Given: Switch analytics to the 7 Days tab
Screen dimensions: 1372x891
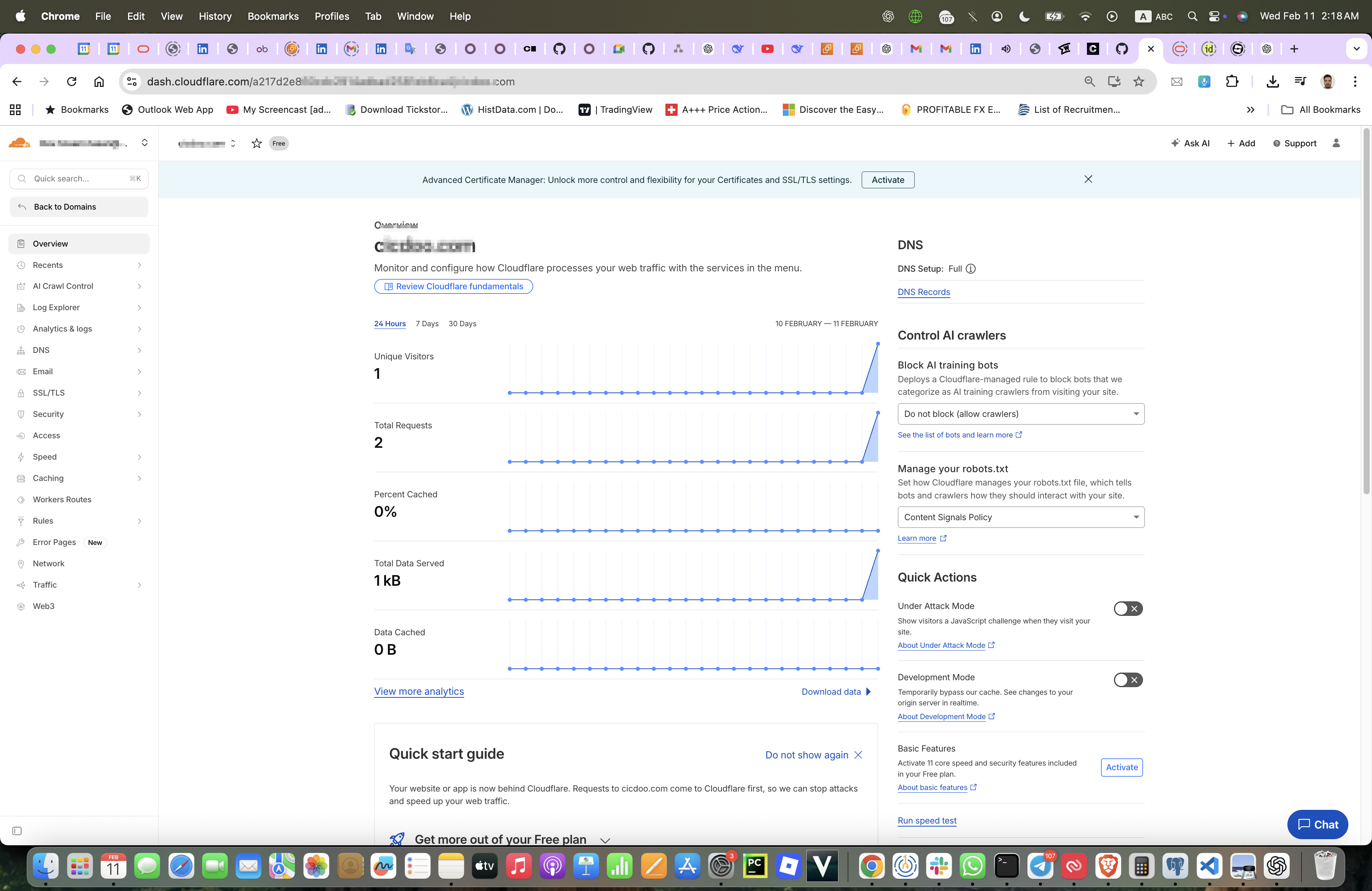Looking at the screenshot, I should (x=426, y=323).
